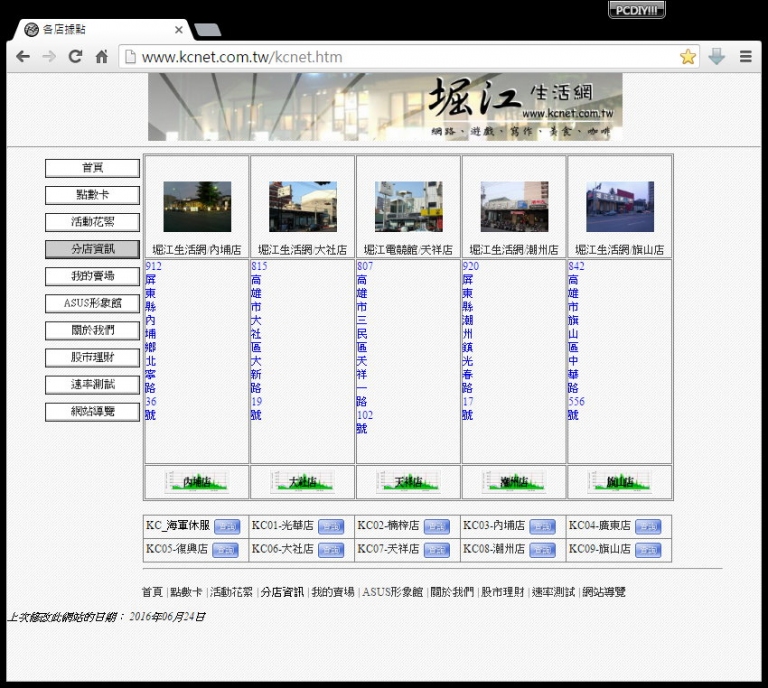Click the blue button beside KC06-大社店

(x=331, y=550)
